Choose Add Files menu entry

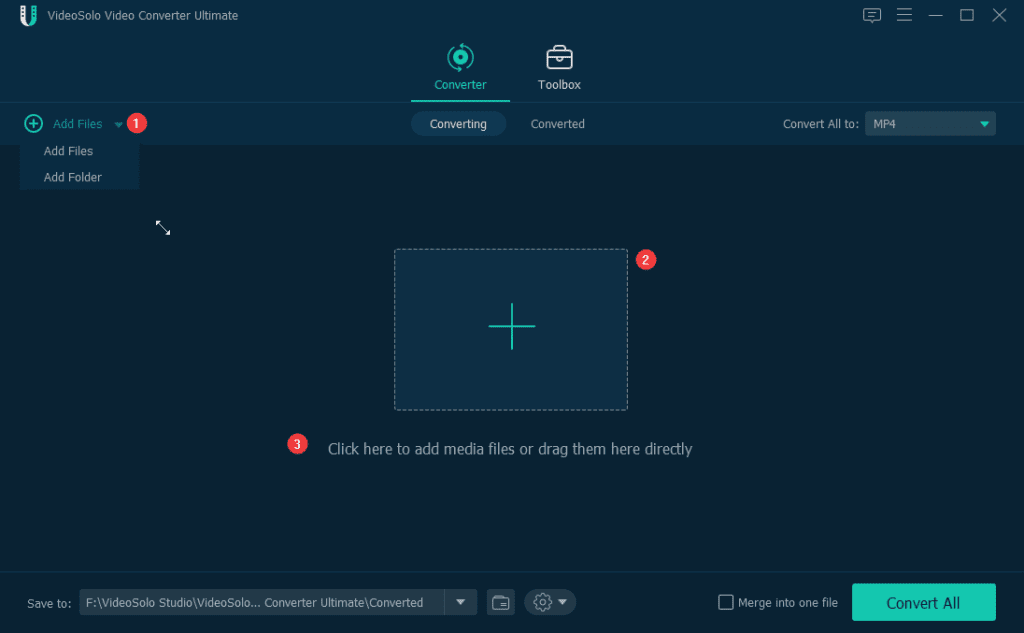[x=68, y=151]
